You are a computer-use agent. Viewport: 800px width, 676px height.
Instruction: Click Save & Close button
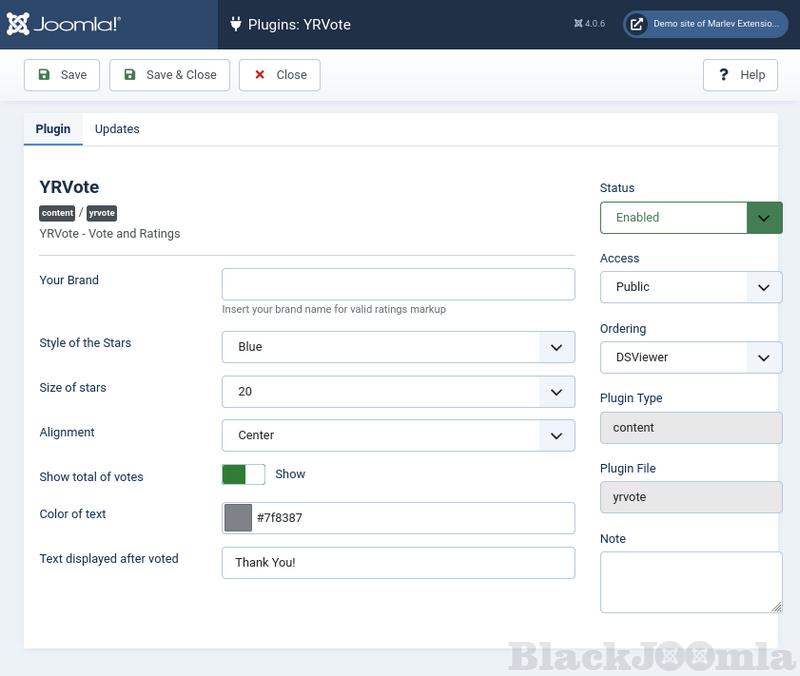169,75
